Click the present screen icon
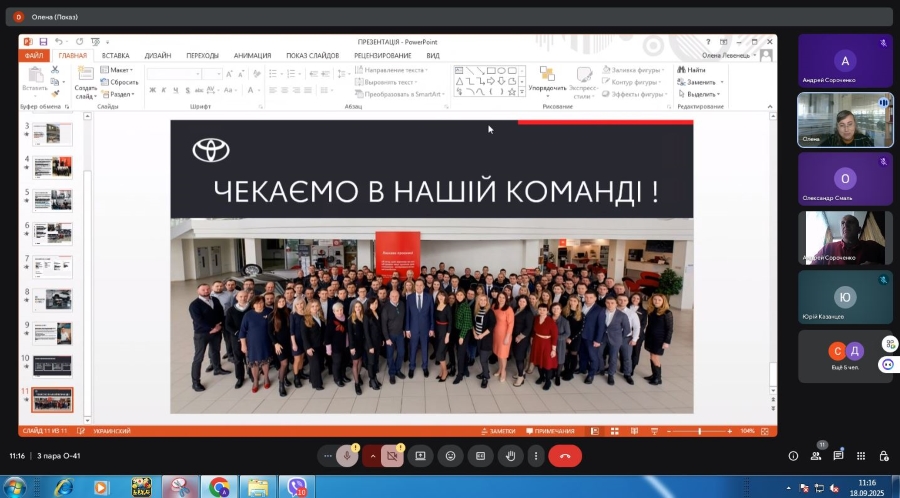The width and height of the screenshot is (900, 498). [420, 456]
